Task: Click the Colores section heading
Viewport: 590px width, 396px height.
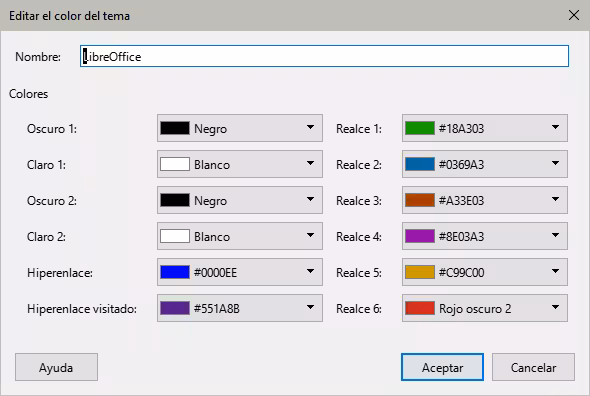Action: pyautogui.click(x=29, y=94)
